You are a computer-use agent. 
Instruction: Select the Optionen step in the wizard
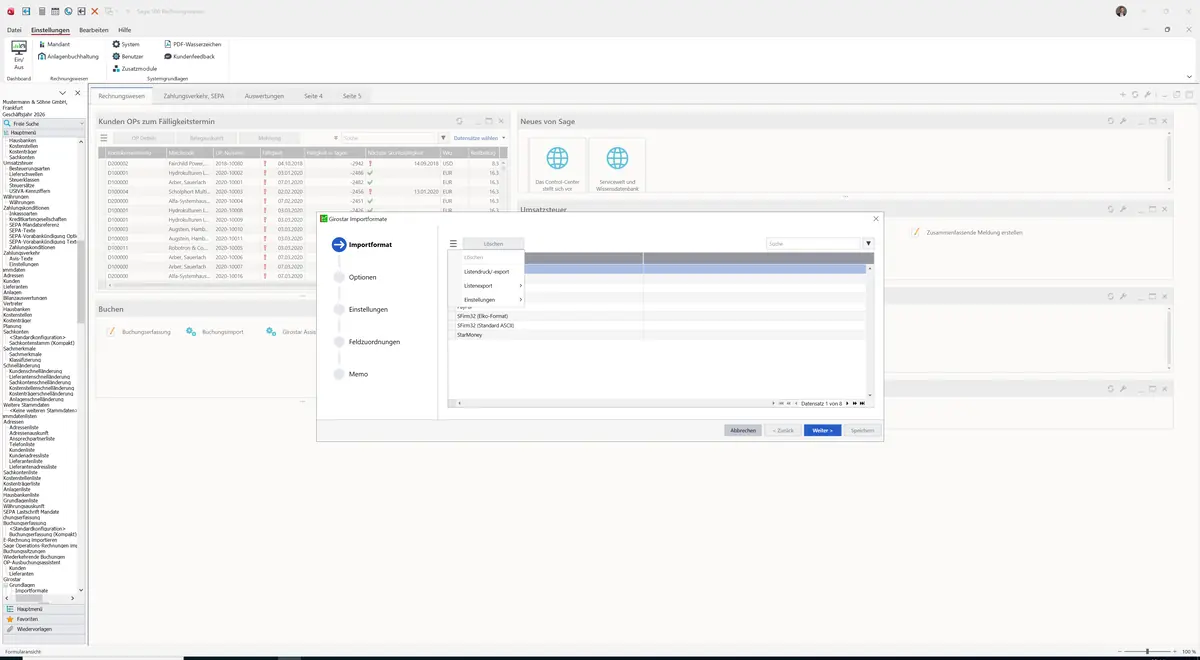click(363, 277)
